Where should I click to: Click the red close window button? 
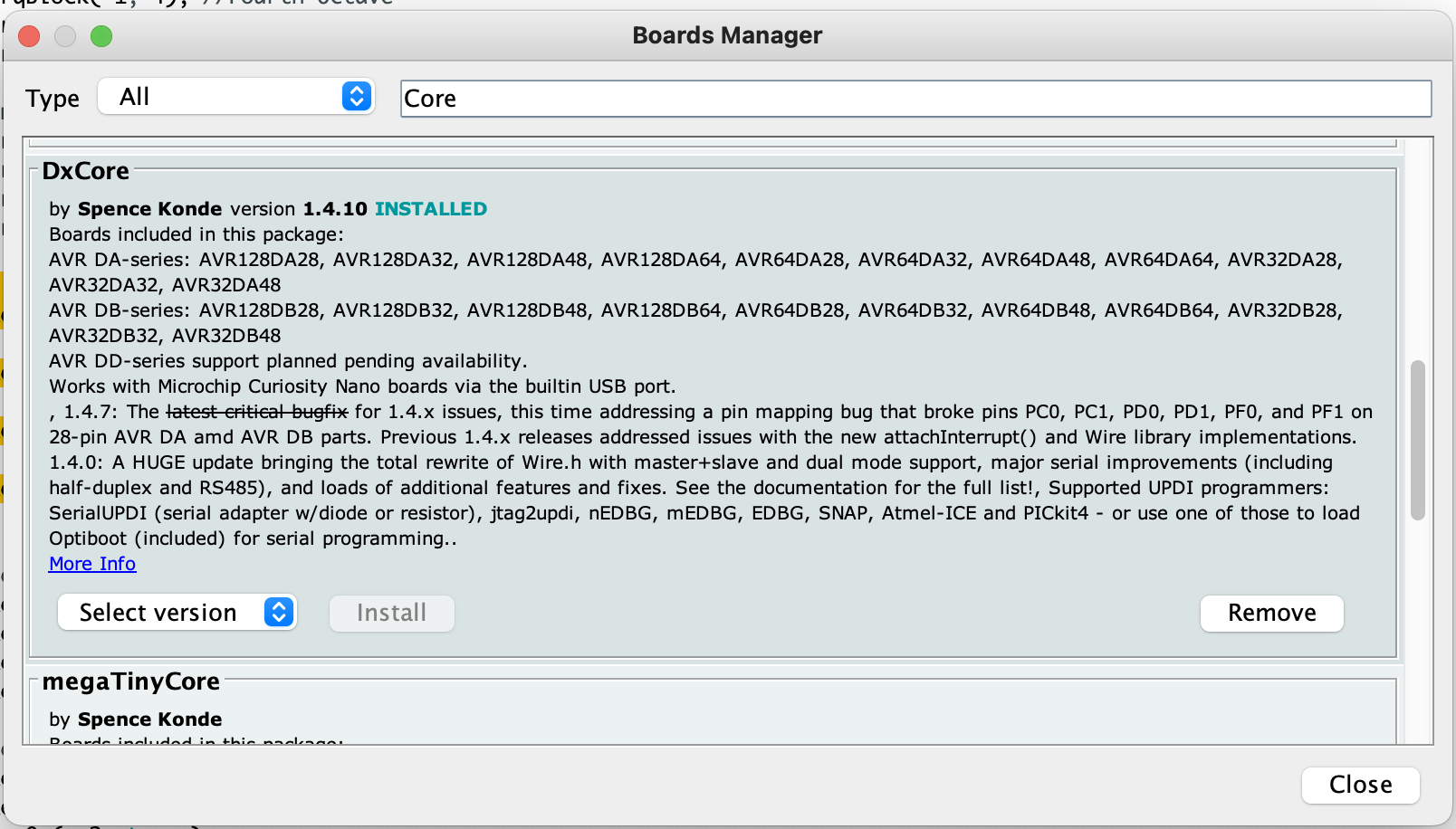29,36
